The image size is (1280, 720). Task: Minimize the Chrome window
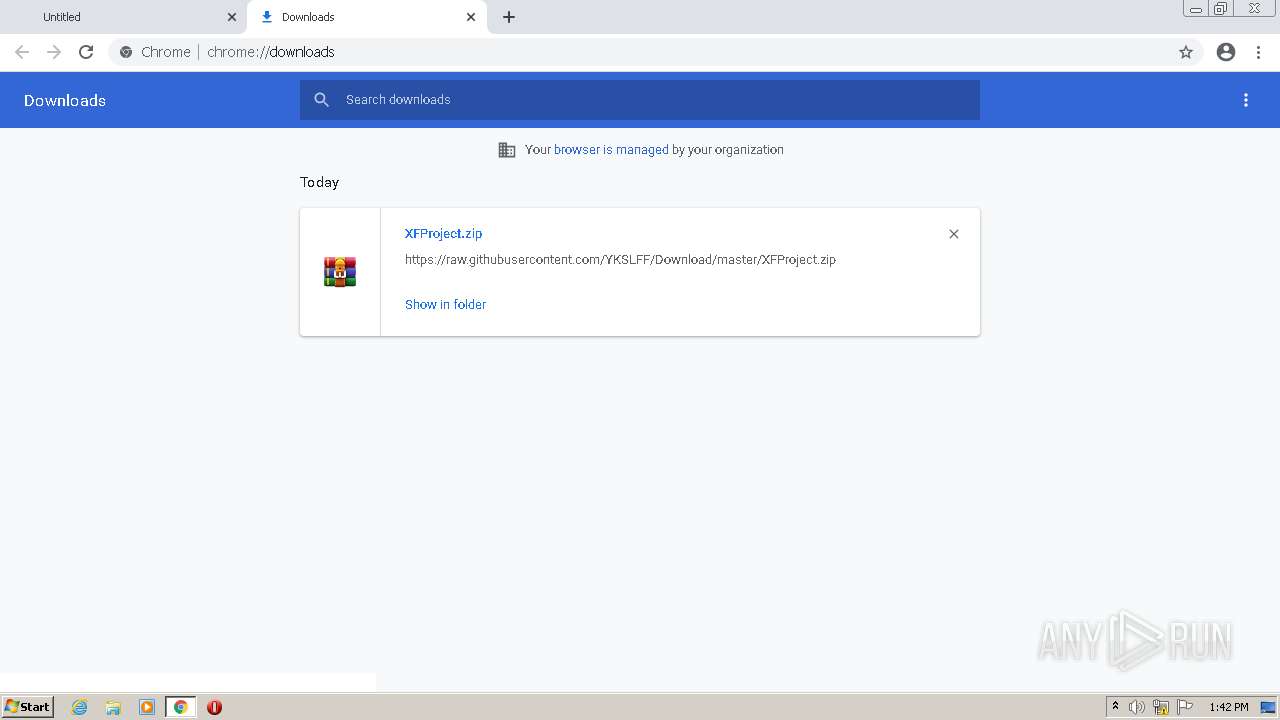(1196, 9)
